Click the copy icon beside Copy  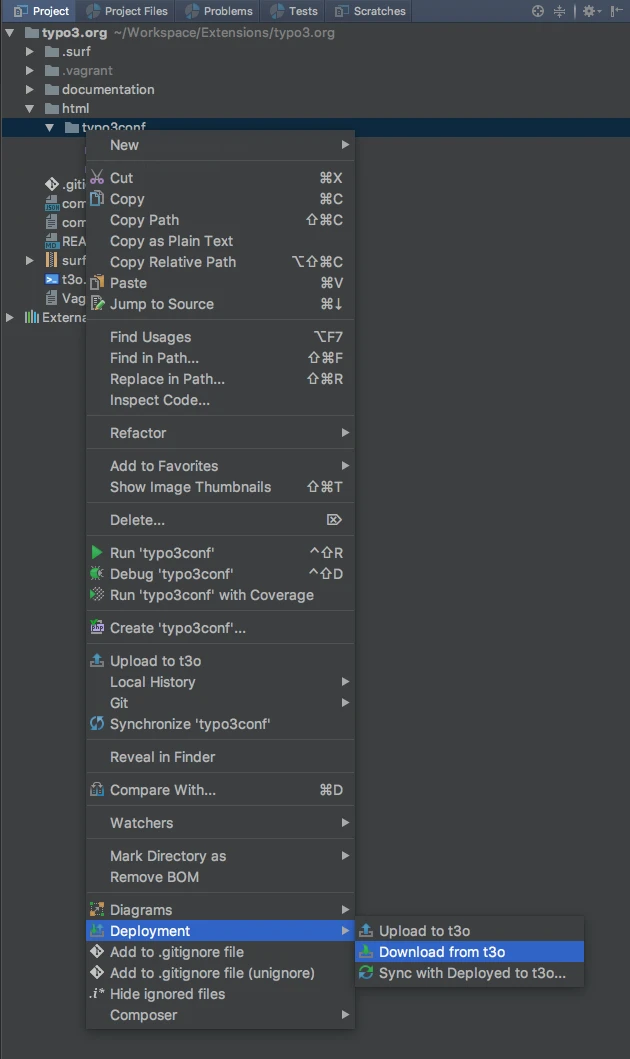pos(97,199)
